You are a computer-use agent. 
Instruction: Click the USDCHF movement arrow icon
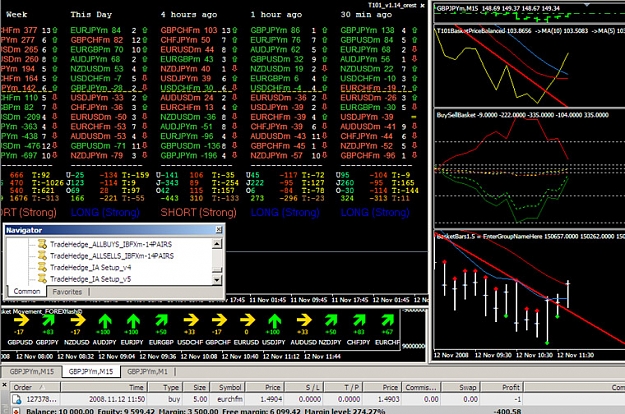191,320
